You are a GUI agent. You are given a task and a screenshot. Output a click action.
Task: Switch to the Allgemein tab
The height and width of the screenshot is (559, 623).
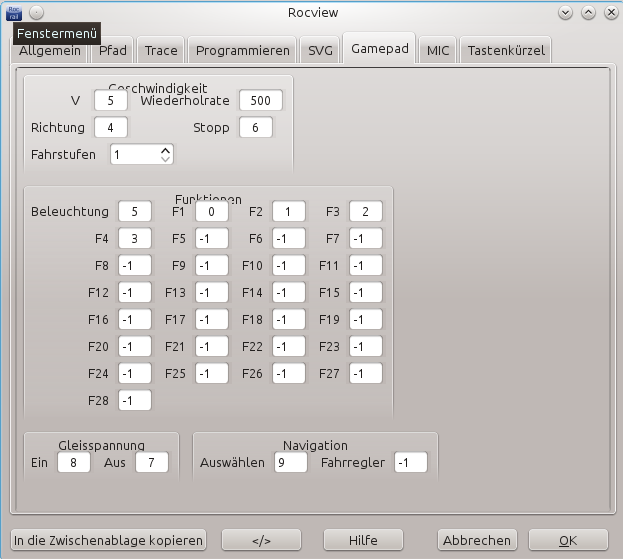(x=50, y=50)
